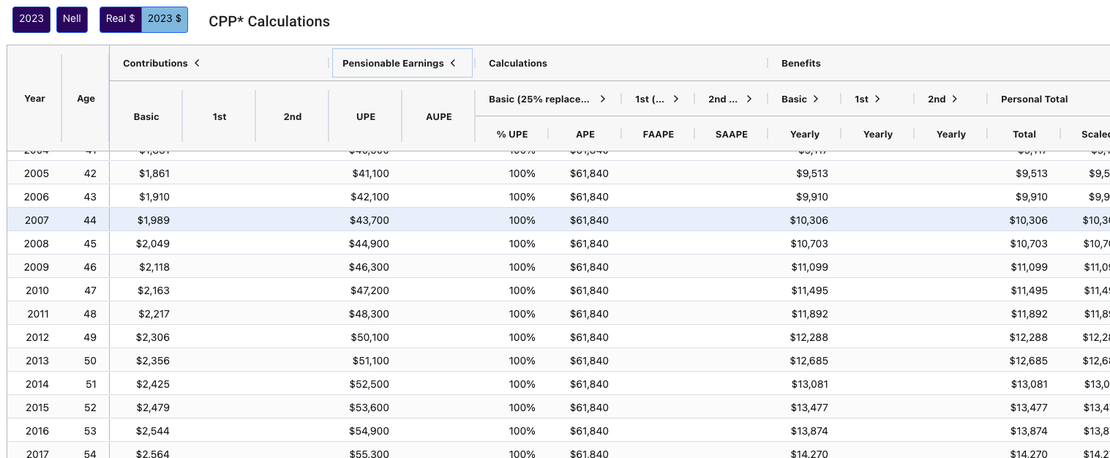
Task: Select the AUPE column header
Action: click(438, 116)
